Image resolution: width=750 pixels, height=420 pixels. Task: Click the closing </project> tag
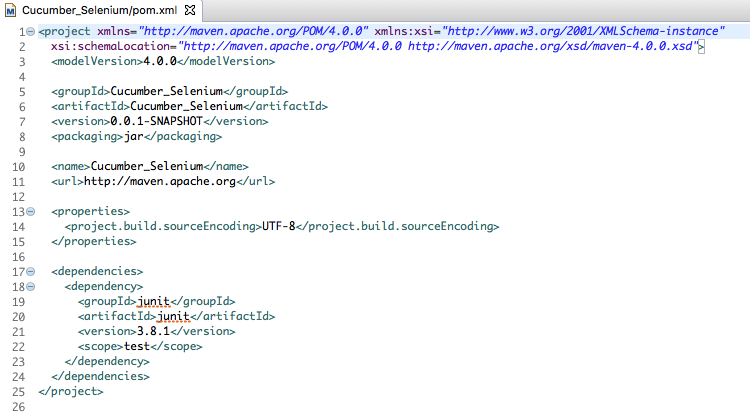click(x=70, y=392)
